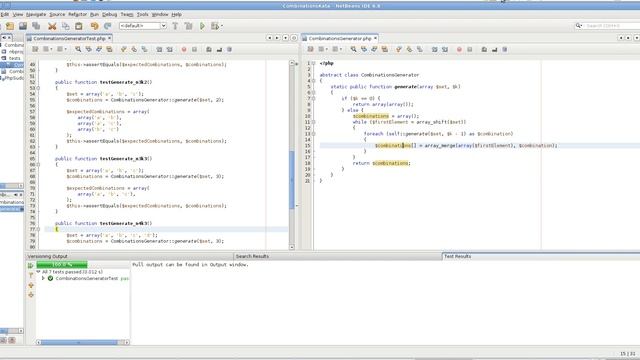The image size is (640, 360).
Task: Toggle Highlight Search icon in left editor toolbar
Action: point(109,49)
